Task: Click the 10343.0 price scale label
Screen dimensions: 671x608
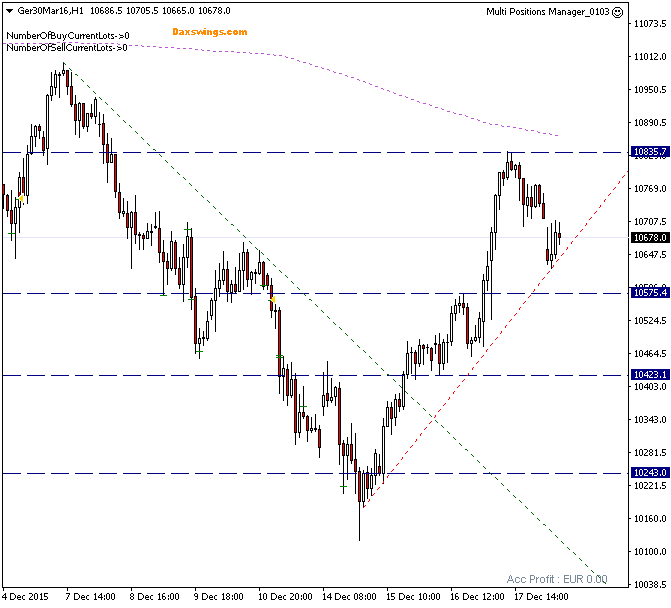Action: (x=650, y=420)
